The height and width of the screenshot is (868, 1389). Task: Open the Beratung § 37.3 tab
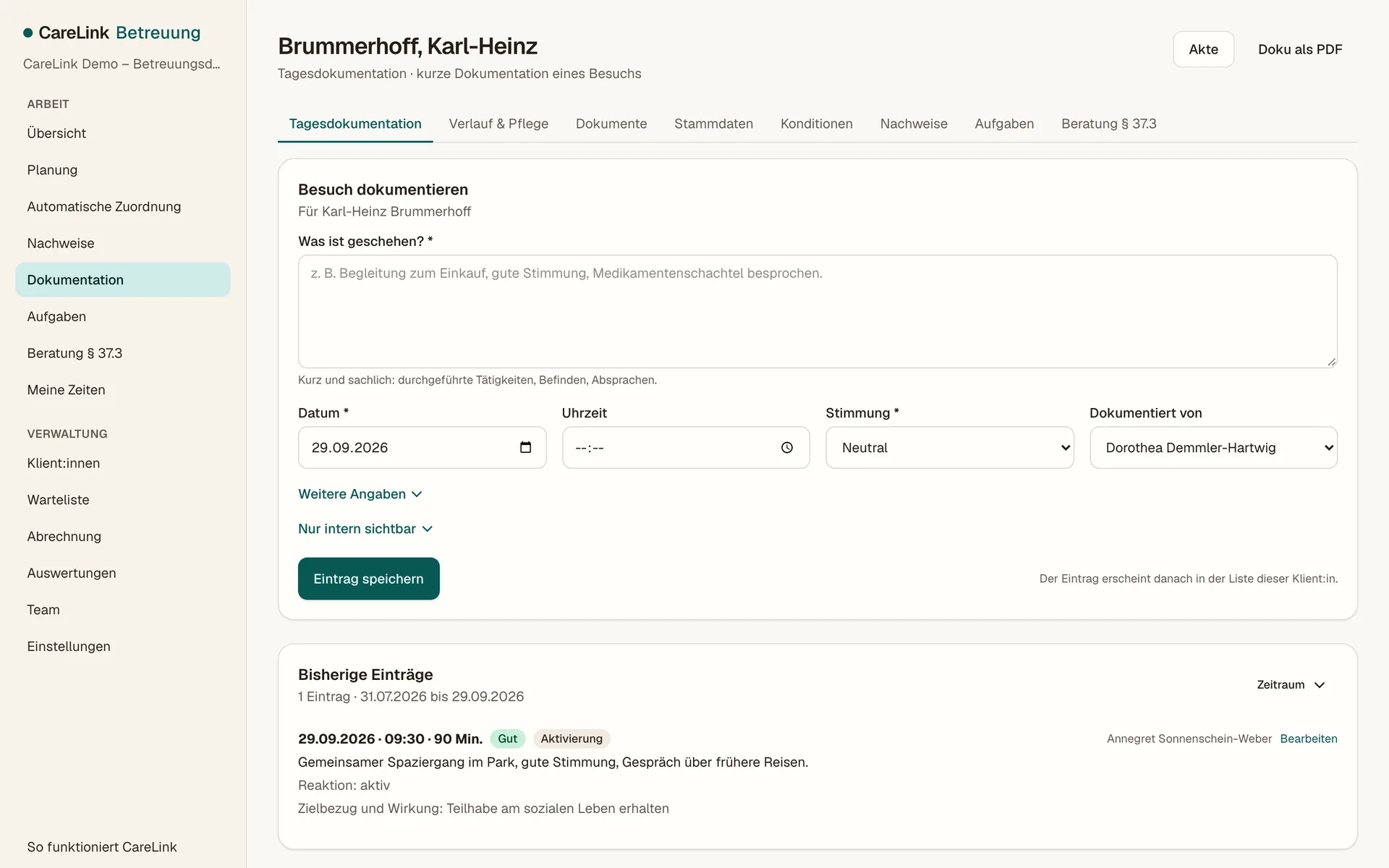[1108, 124]
